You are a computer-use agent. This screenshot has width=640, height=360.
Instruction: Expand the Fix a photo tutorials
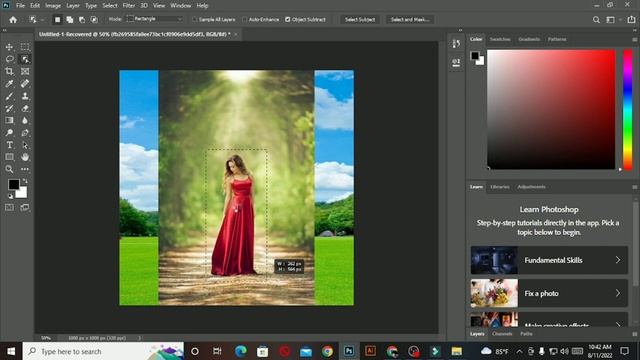tap(549, 293)
